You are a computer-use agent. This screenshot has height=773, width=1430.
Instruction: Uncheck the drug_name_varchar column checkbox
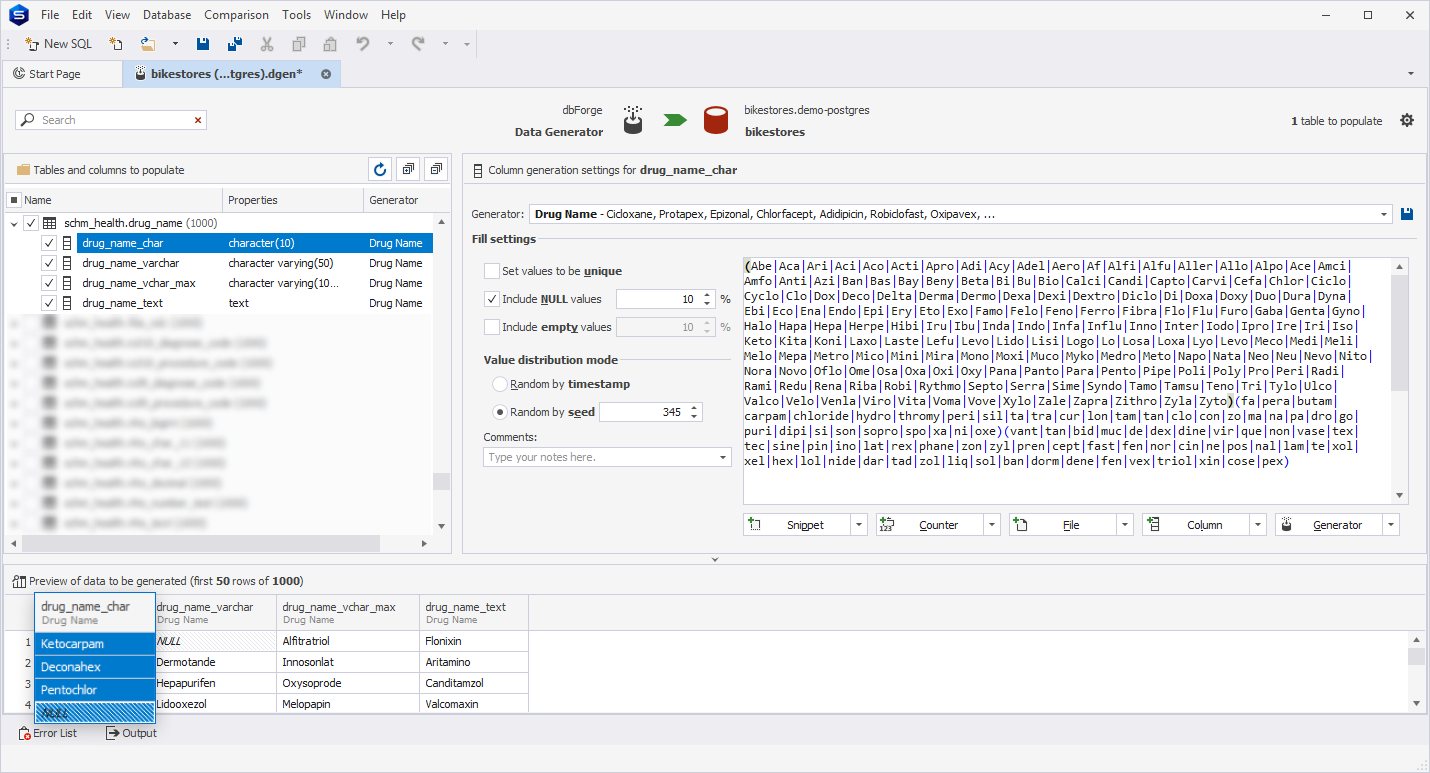coord(49,263)
